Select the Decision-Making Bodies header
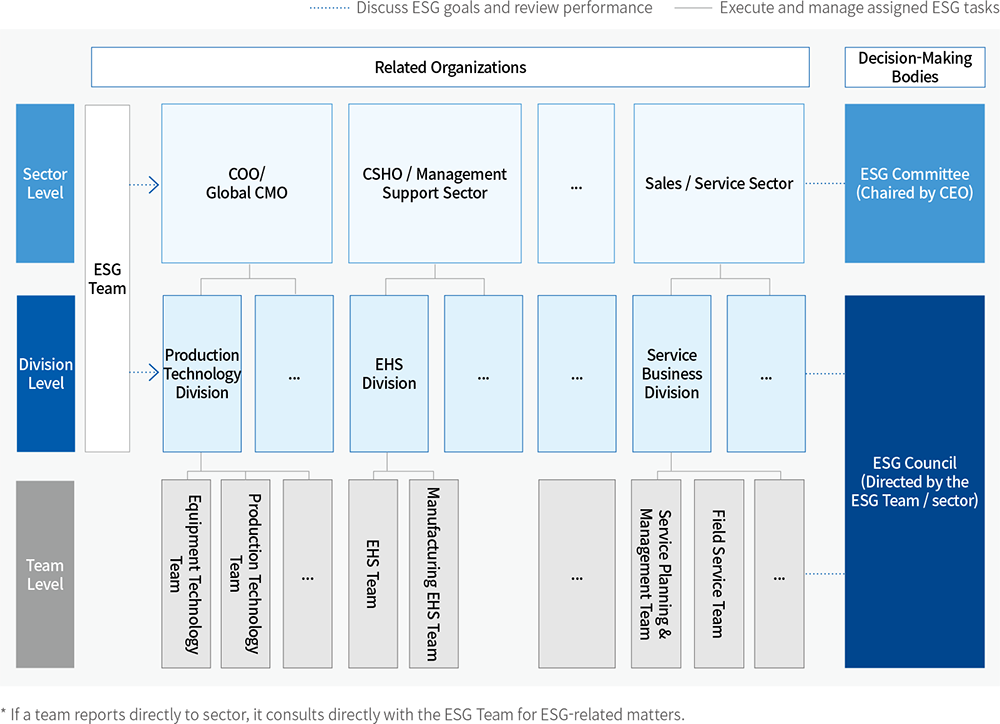Viewport: 1000px width, 724px height. tap(915, 67)
